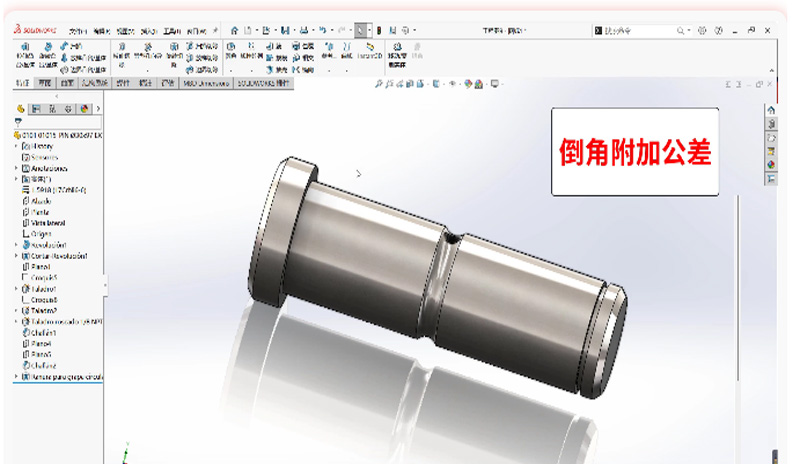Toggle Section View in the heads-up toolbar
The image size is (800, 464).
tap(410, 84)
